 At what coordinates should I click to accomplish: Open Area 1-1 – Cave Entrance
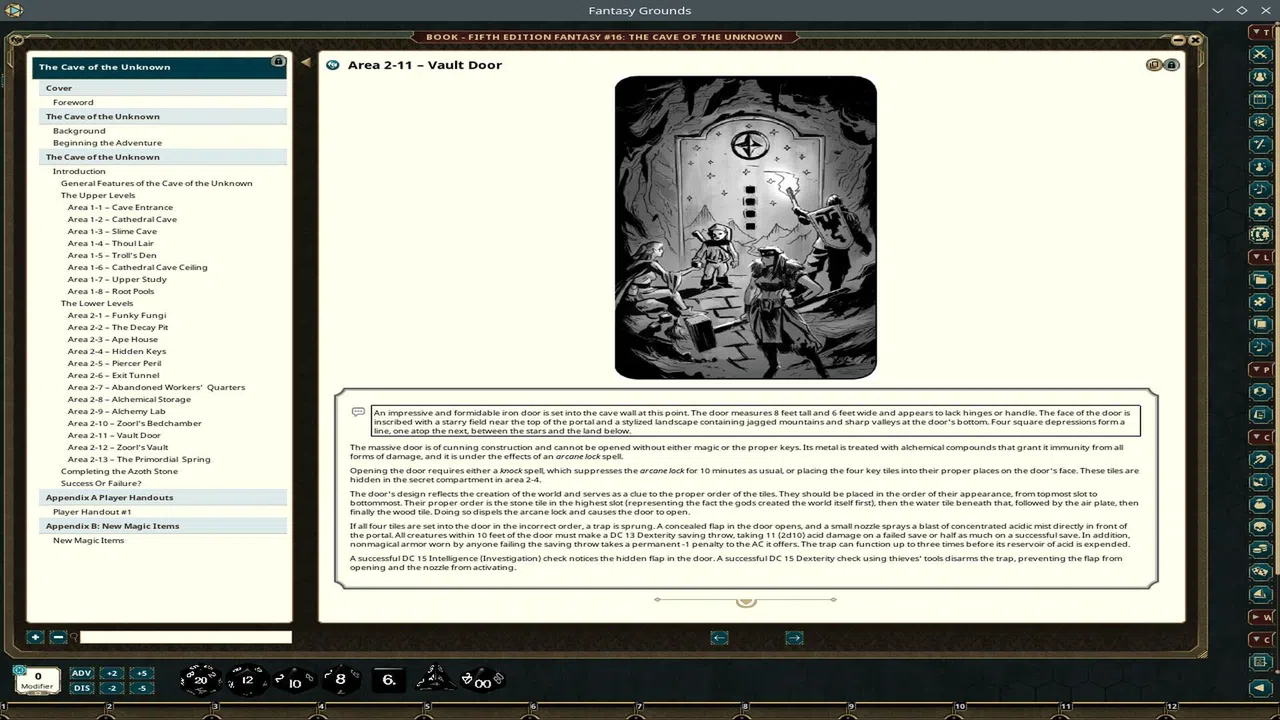tap(120, 207)
